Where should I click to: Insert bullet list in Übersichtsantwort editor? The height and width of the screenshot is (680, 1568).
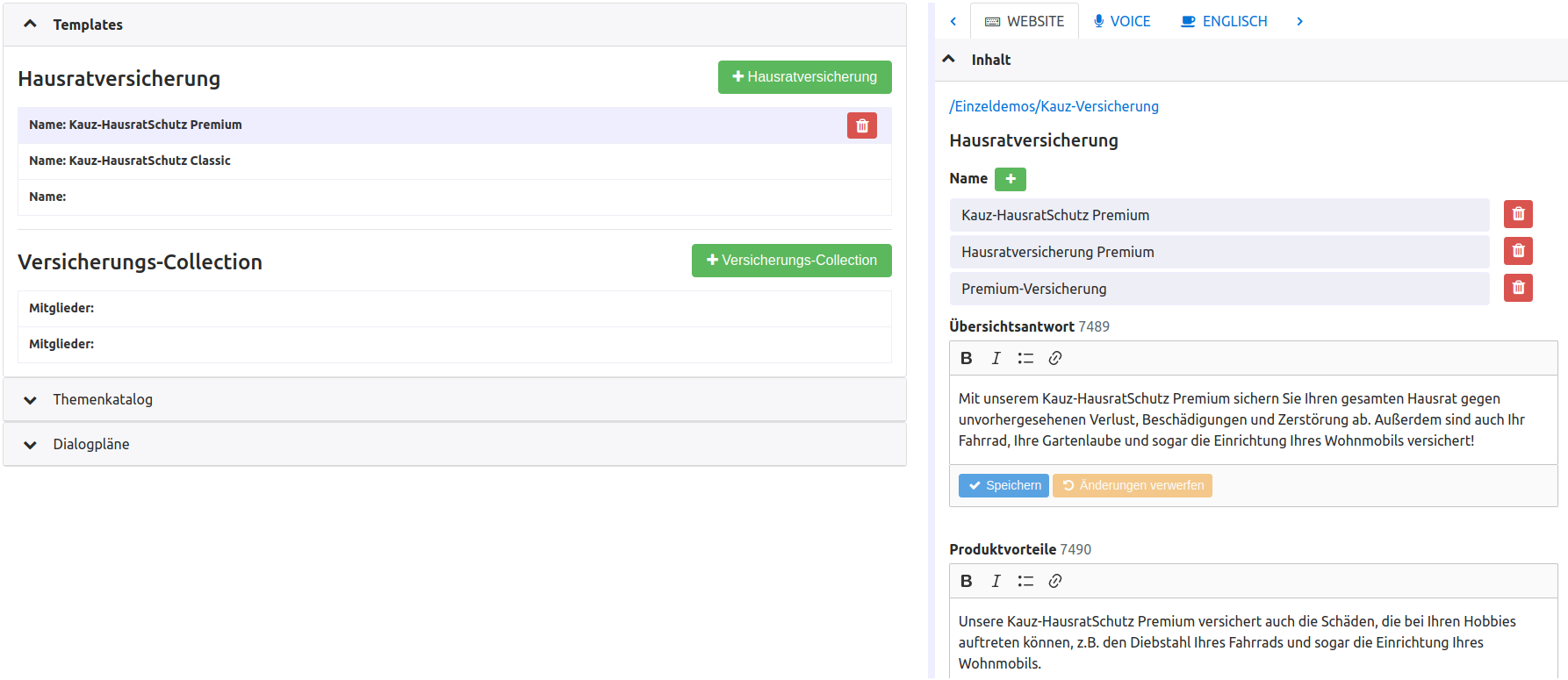[x=1025, y=358]
